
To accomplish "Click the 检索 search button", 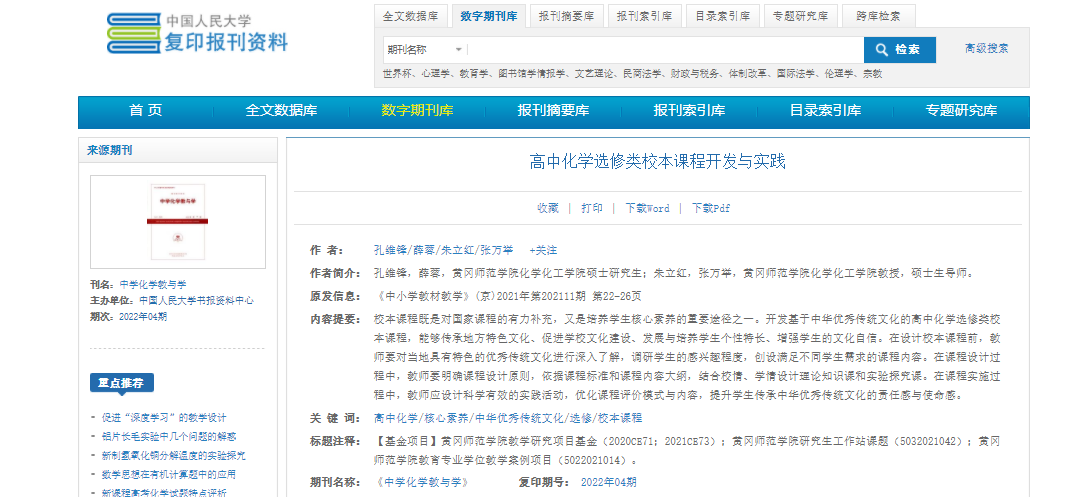I will [899, 50].
